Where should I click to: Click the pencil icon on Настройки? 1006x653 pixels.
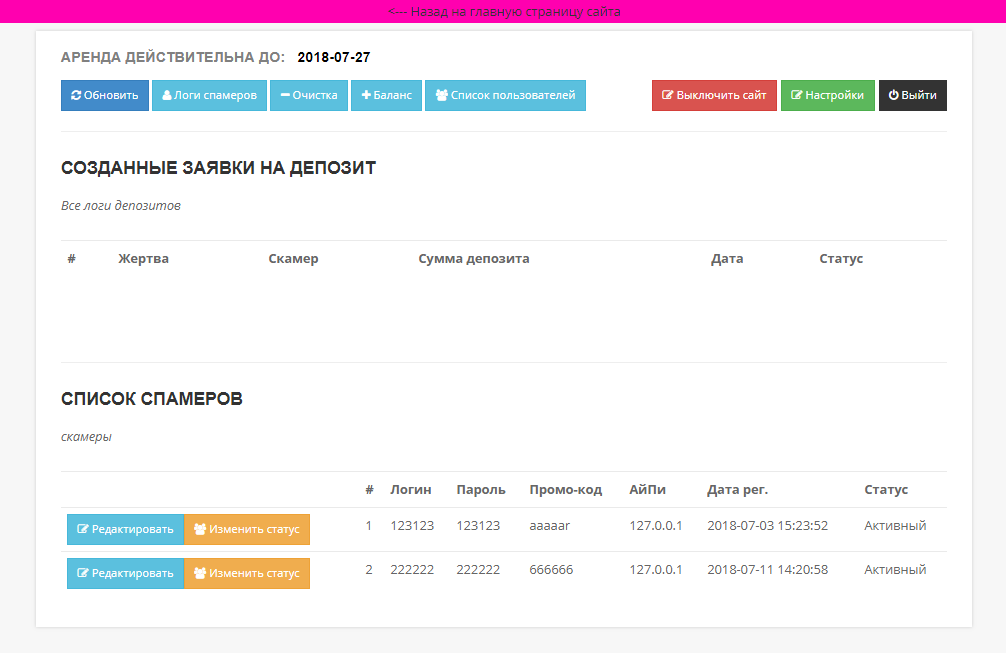point(796,96)
